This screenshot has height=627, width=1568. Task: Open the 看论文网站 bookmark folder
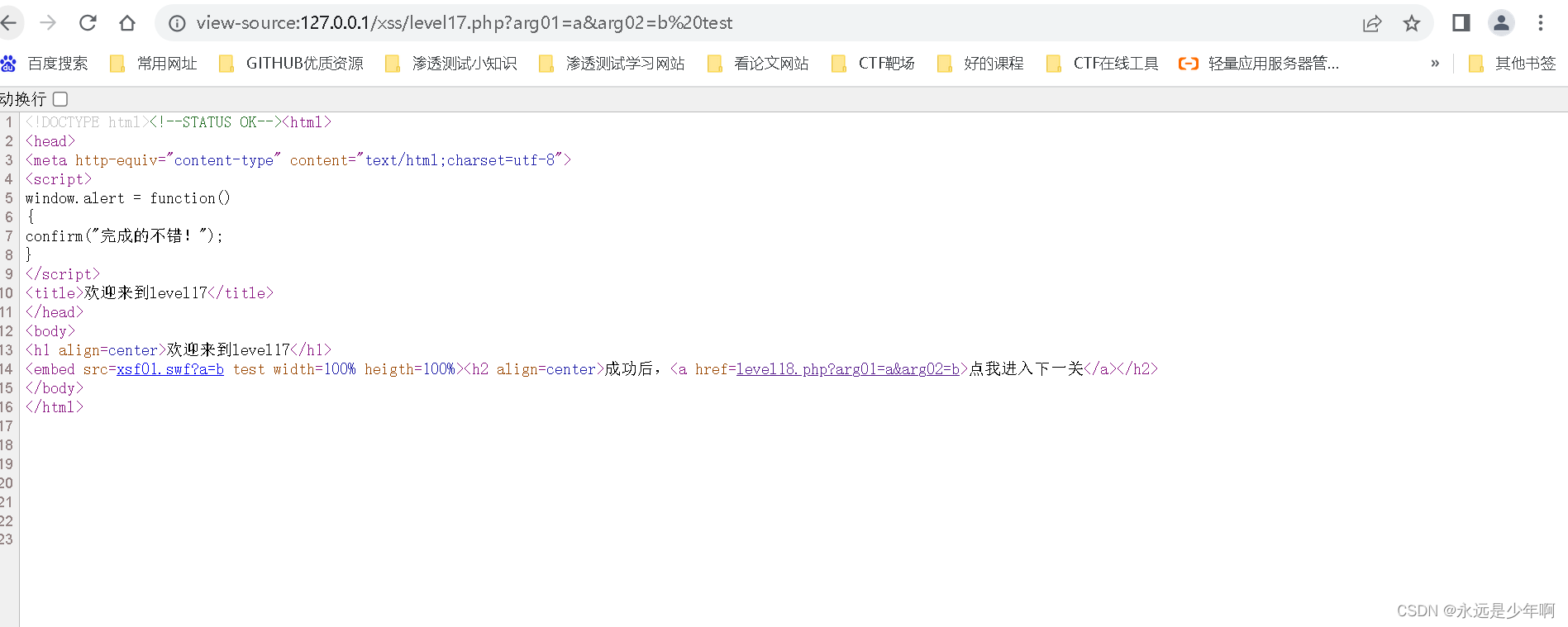758,64
